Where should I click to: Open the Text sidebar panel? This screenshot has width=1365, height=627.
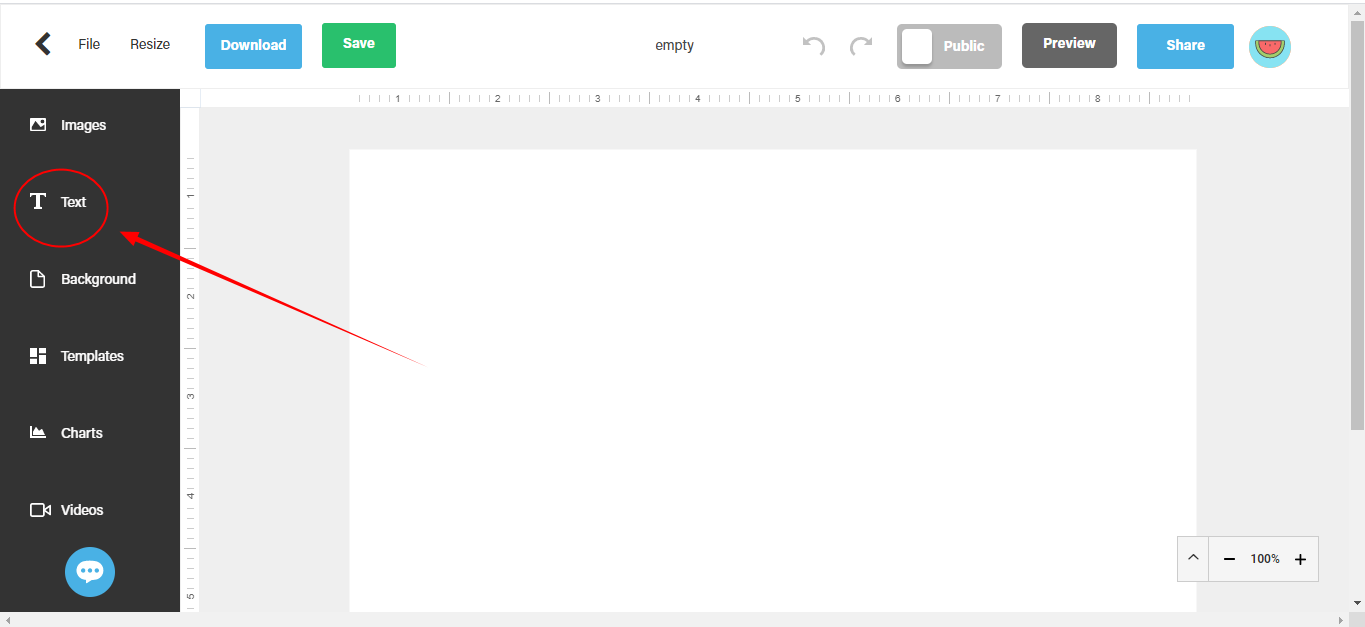click(59, 202)
